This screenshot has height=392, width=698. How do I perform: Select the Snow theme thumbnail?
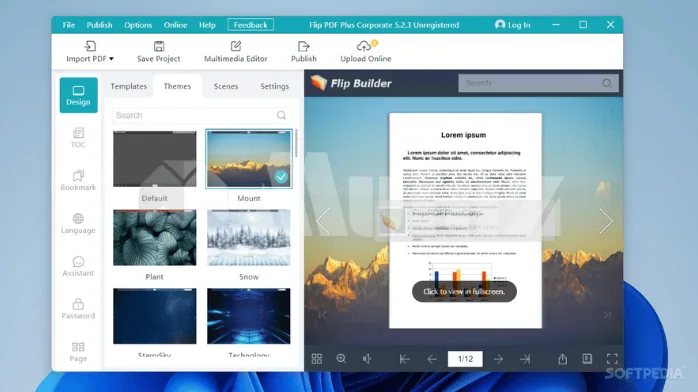249,238
